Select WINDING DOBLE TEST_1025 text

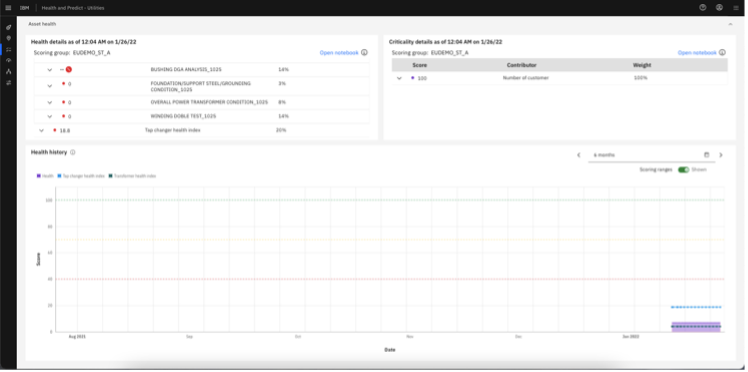(183, 116)
